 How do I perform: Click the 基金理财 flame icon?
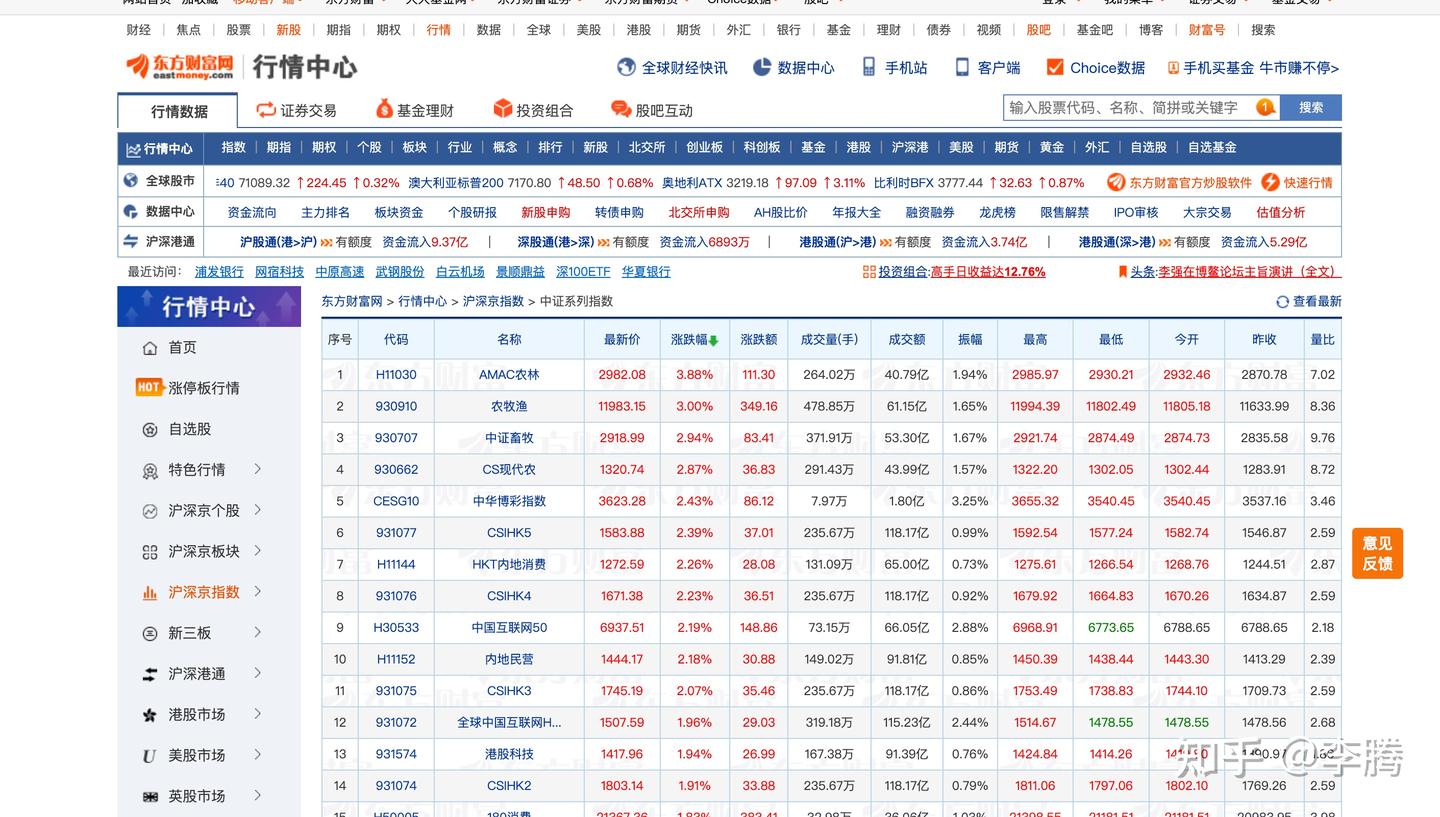385,110
